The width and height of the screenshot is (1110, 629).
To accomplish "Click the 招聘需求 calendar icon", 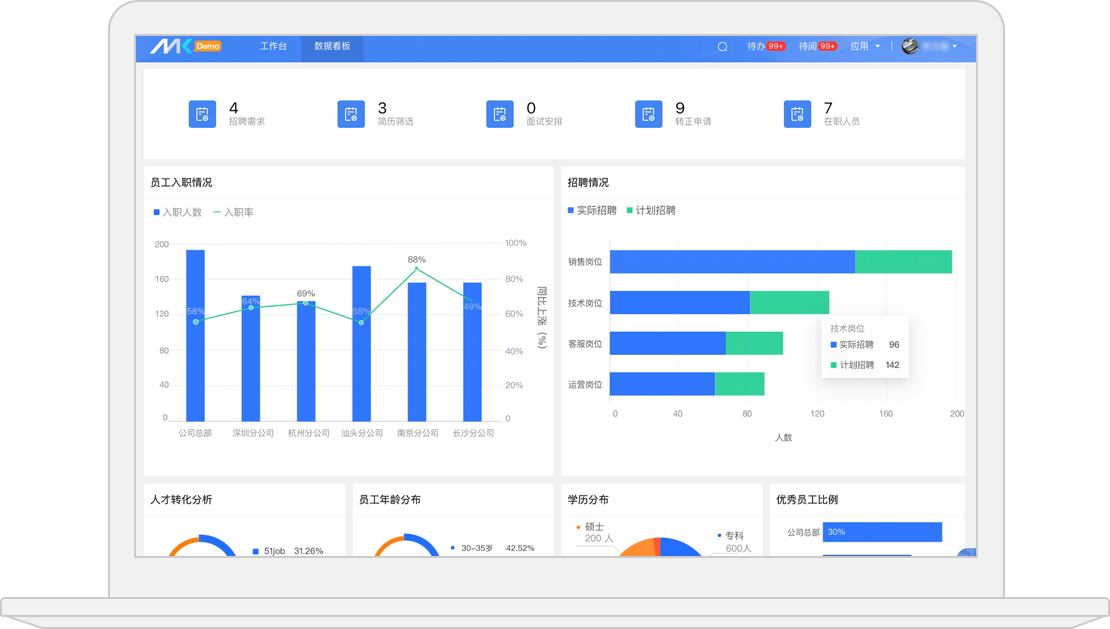I will point(202,114).
